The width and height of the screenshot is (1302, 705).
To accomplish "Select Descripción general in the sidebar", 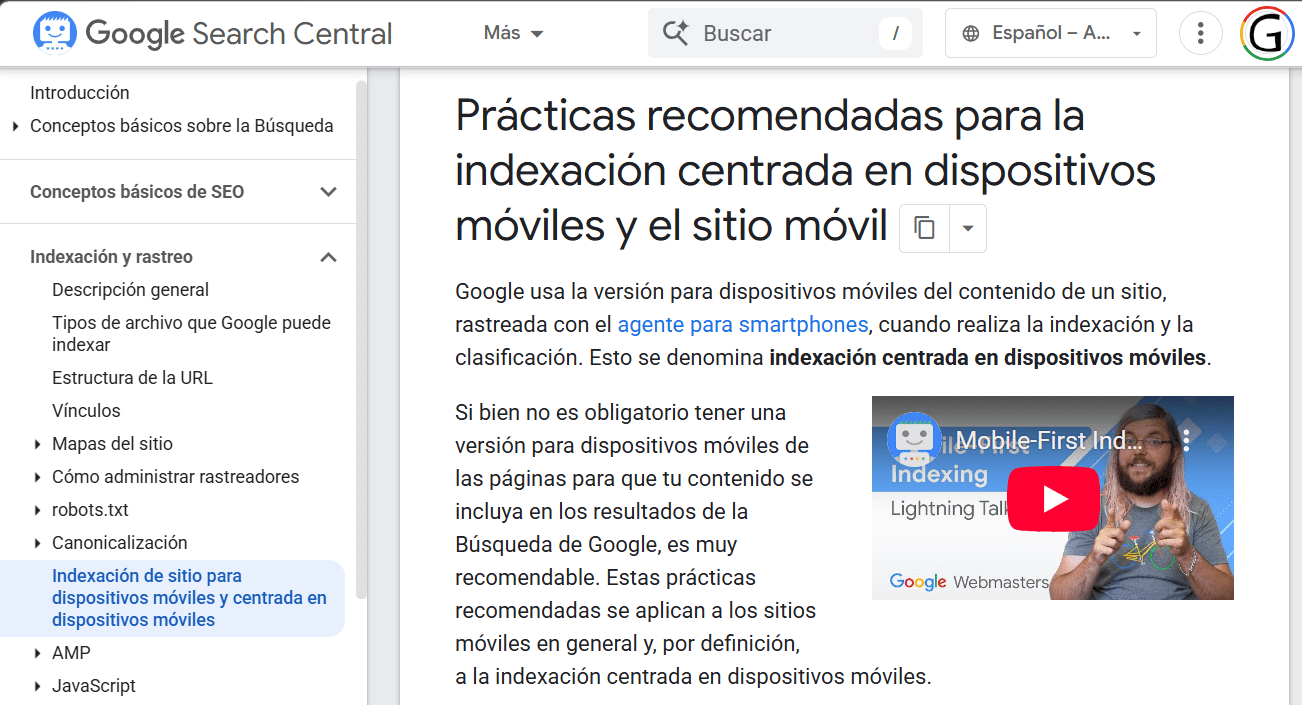I will tap(130, 290).
